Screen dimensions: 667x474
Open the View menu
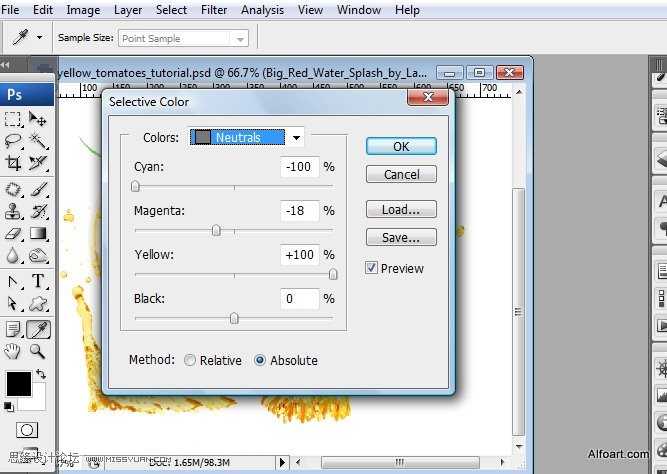(x=310, y=10)
